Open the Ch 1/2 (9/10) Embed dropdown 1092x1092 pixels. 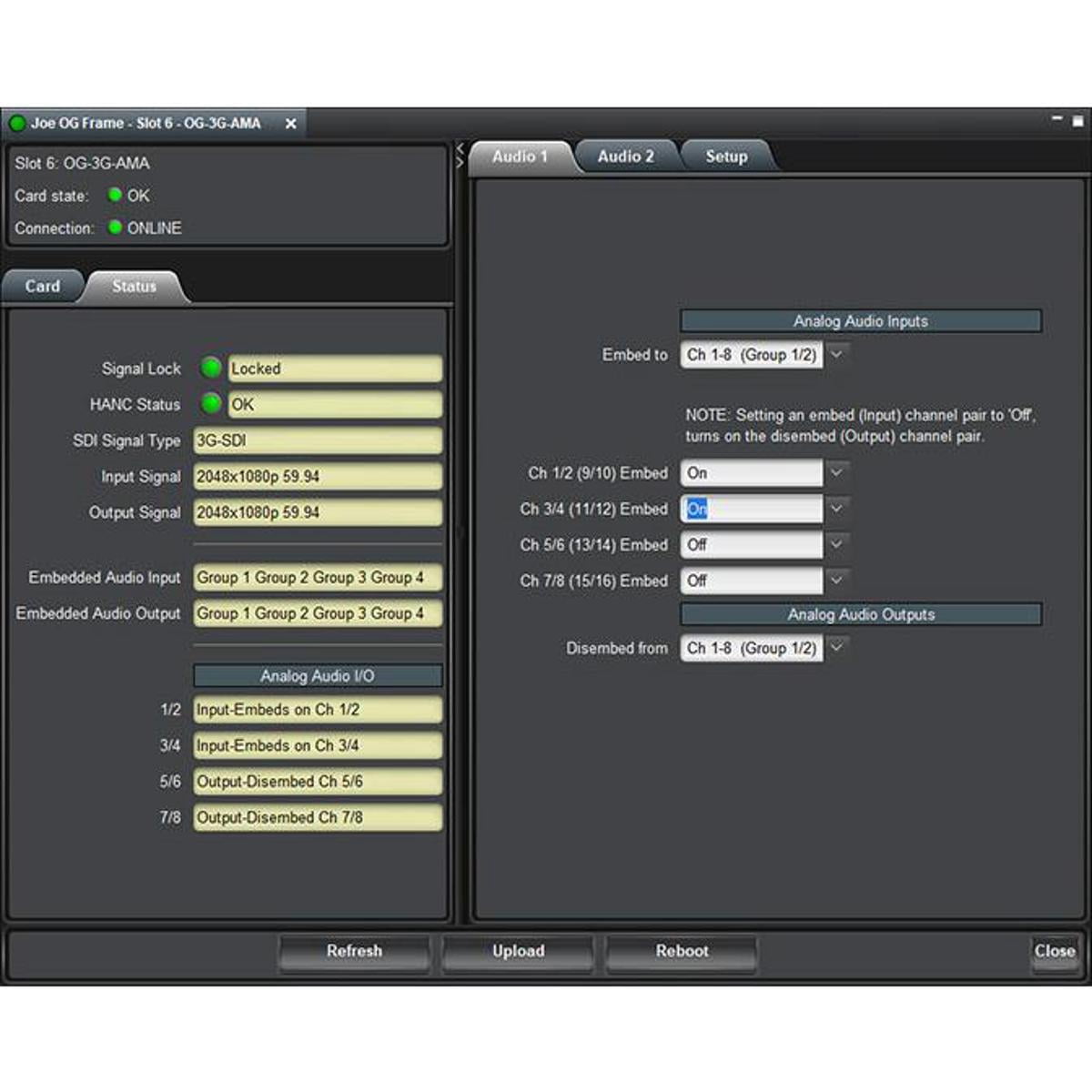[836, 472]
